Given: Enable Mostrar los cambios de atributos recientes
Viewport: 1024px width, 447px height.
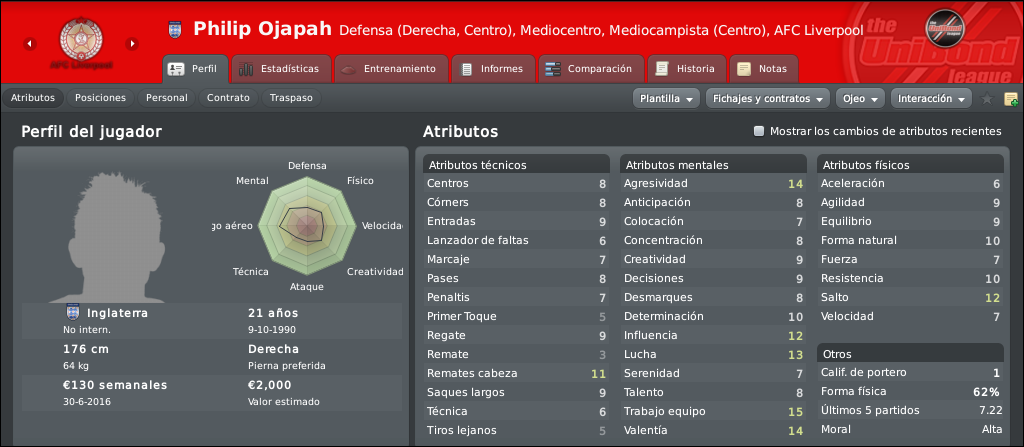Looking at the screenshot, I should coord(758,131).
